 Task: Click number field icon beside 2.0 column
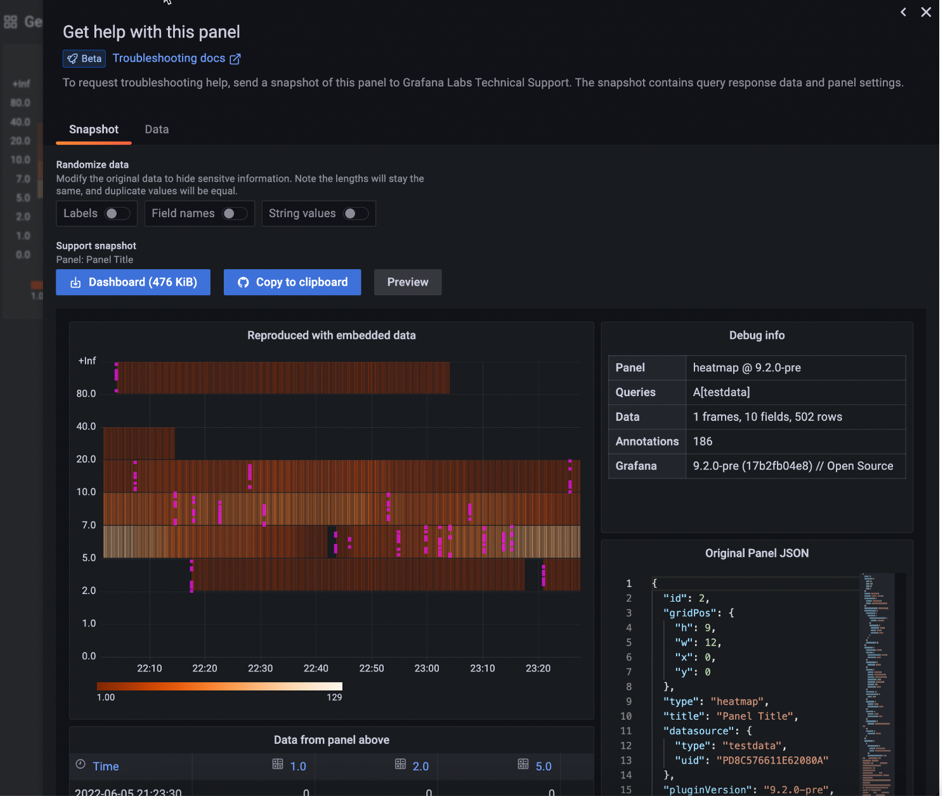coord(400,765)
